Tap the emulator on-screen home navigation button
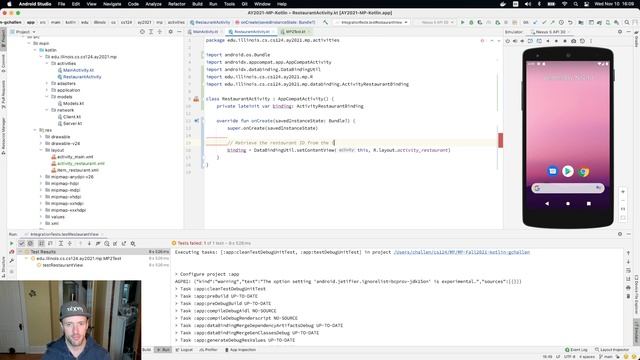The height and width of the screenshot is (360, 640). tap(568, 203)
